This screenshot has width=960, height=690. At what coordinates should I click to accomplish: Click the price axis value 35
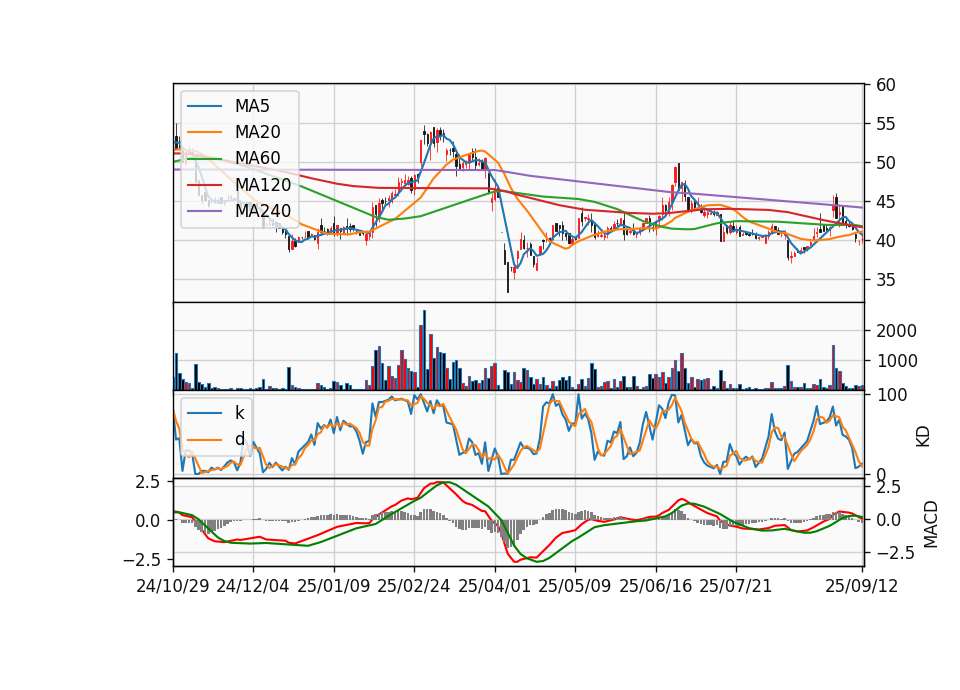885,280
